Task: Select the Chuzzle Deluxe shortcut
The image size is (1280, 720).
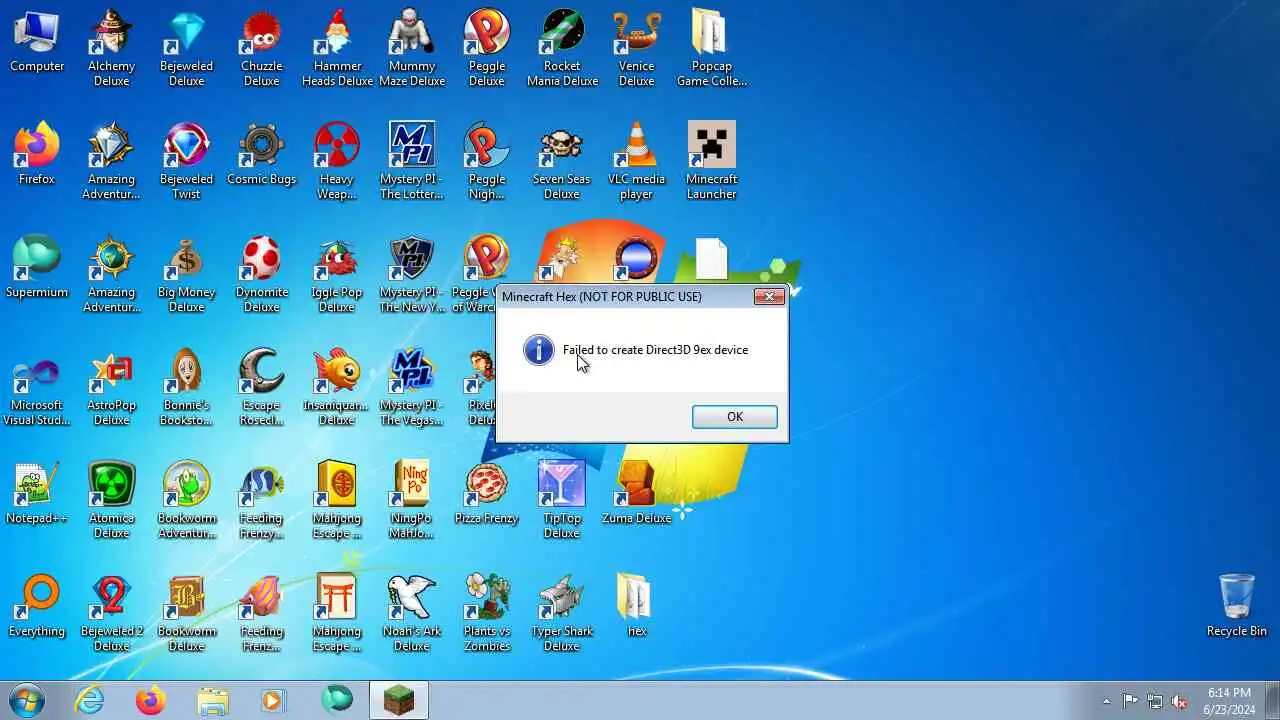Action: coord(262,48)
